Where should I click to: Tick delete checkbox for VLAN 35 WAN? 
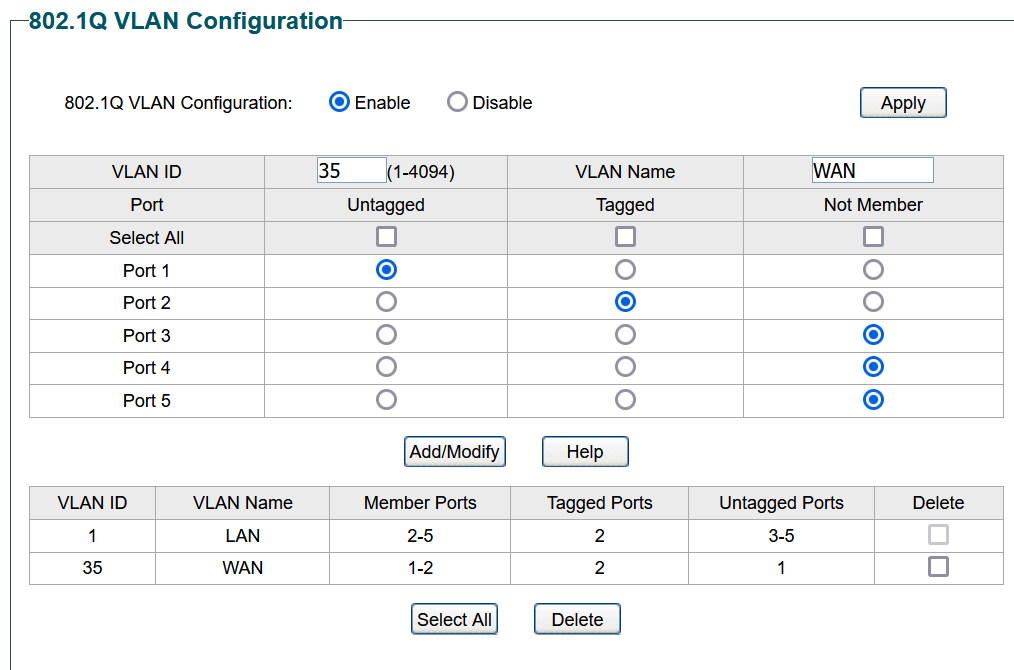click(x=938, y=567)
